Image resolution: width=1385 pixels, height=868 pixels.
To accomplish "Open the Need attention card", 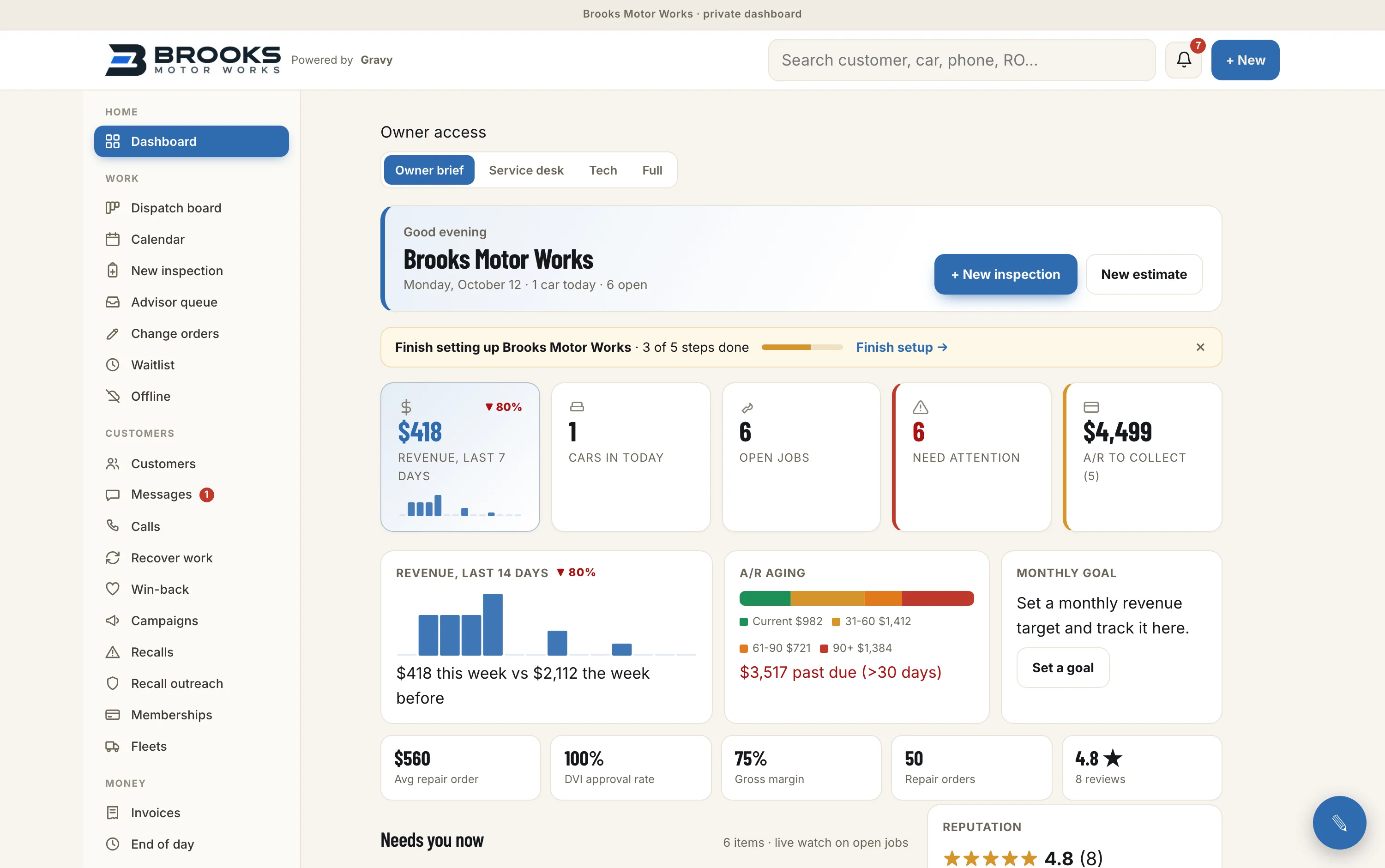I will click(x=972, y=457).
